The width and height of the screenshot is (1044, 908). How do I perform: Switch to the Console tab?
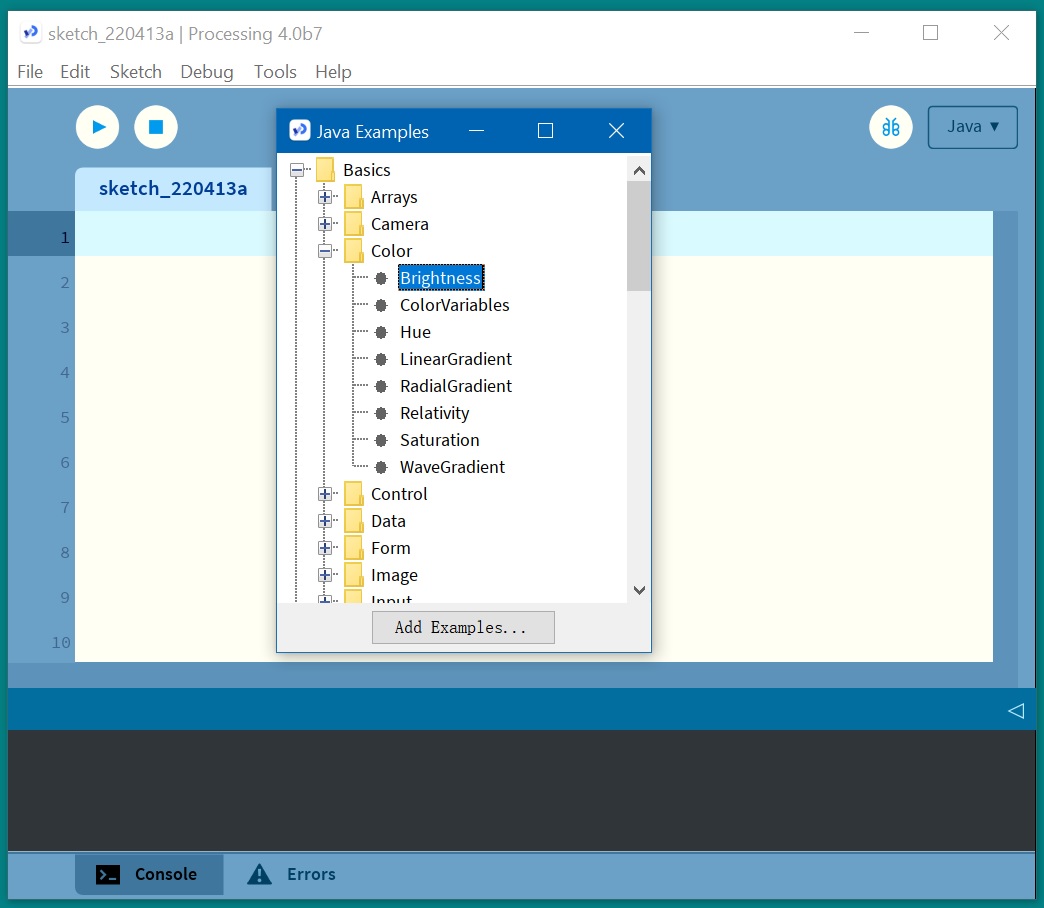click(x=148, y=874)
